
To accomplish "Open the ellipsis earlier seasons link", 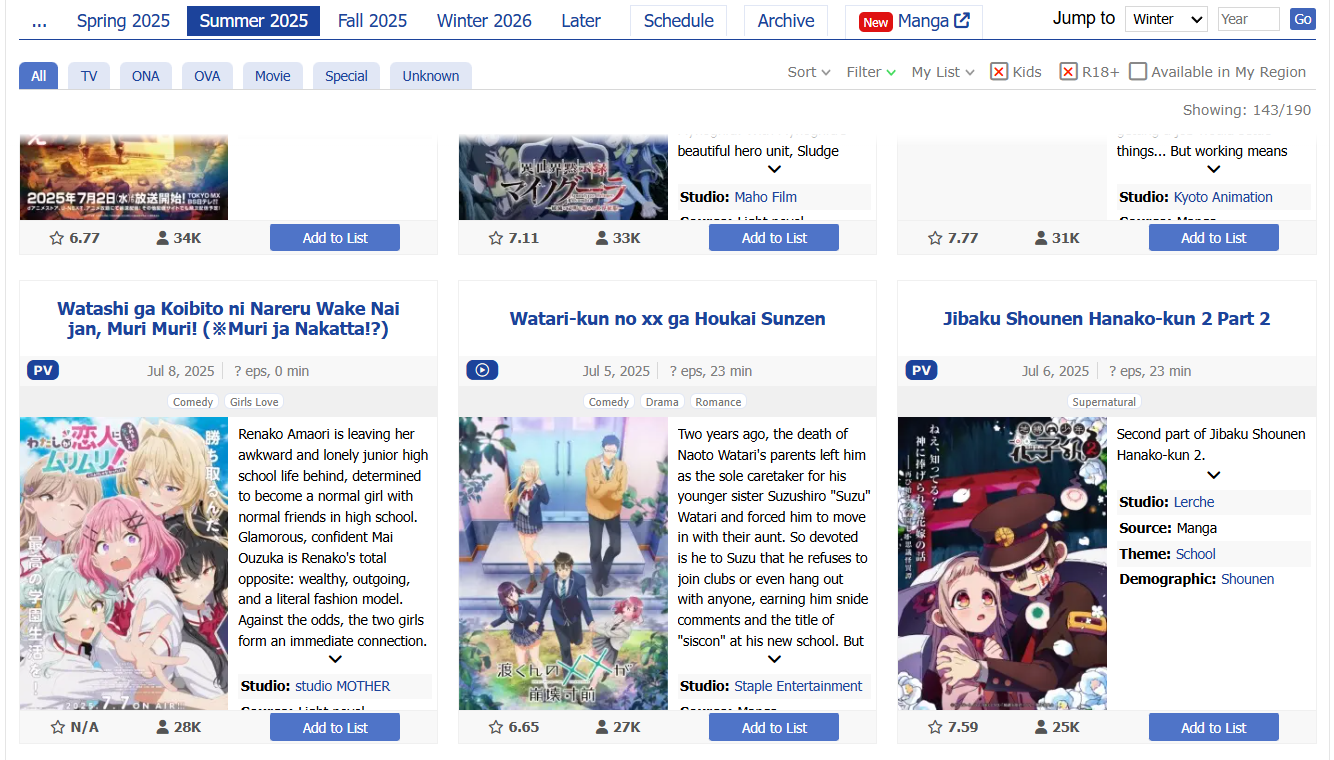I will [39, 20].
